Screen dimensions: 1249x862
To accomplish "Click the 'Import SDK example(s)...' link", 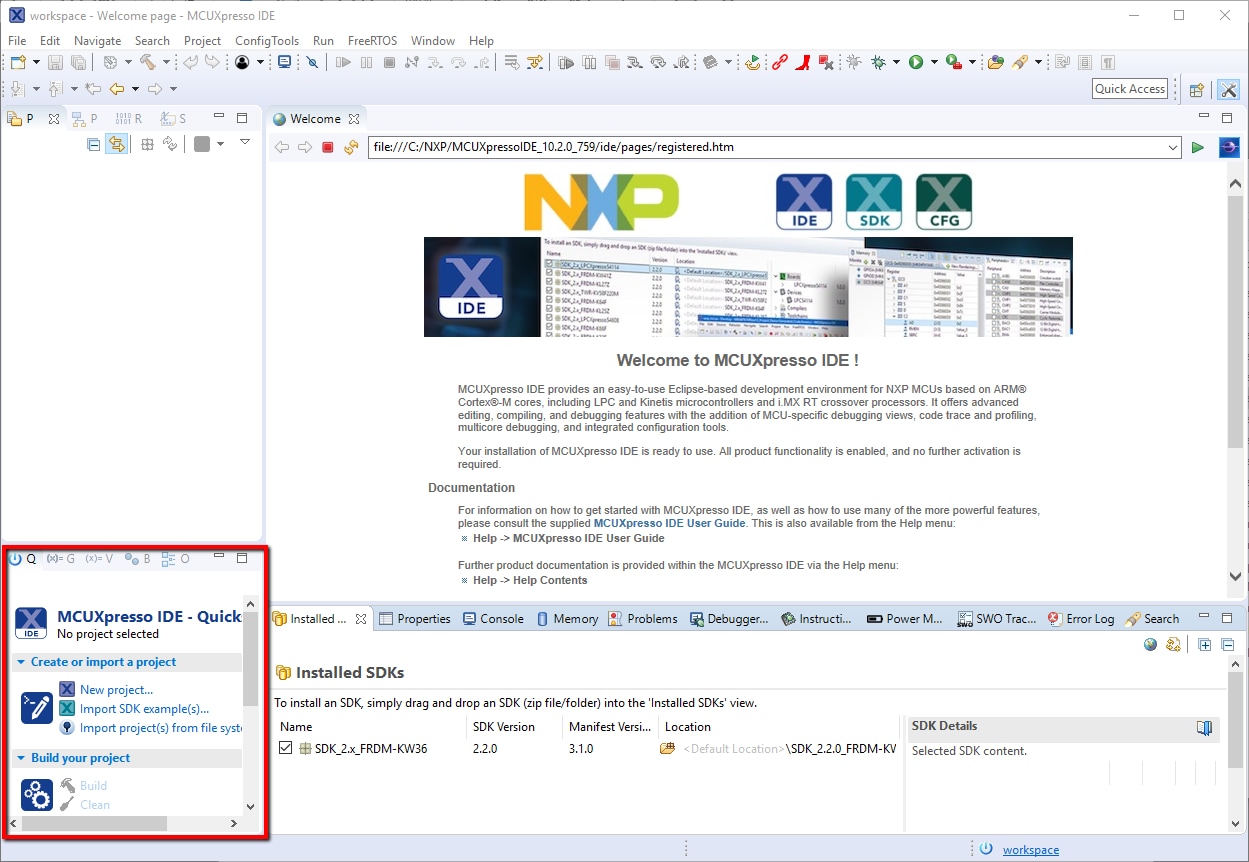I will click(x=144, y=709).
